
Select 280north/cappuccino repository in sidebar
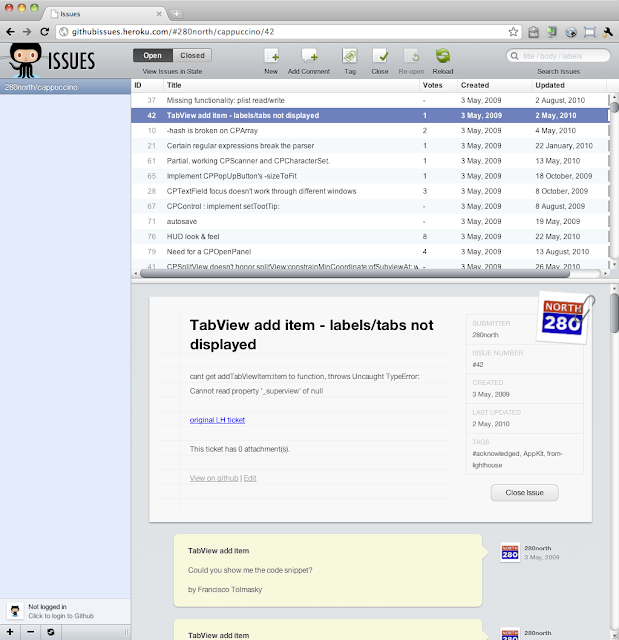(65, 87)
